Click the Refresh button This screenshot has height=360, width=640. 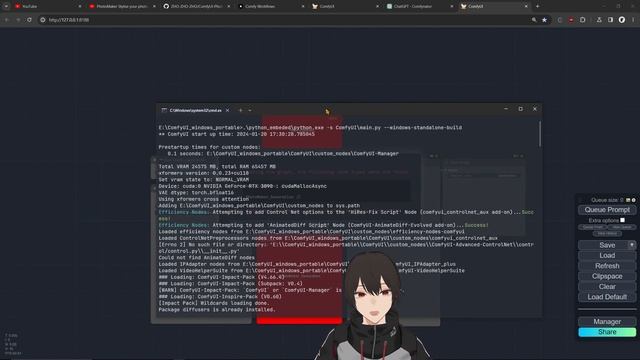point(607,266)
